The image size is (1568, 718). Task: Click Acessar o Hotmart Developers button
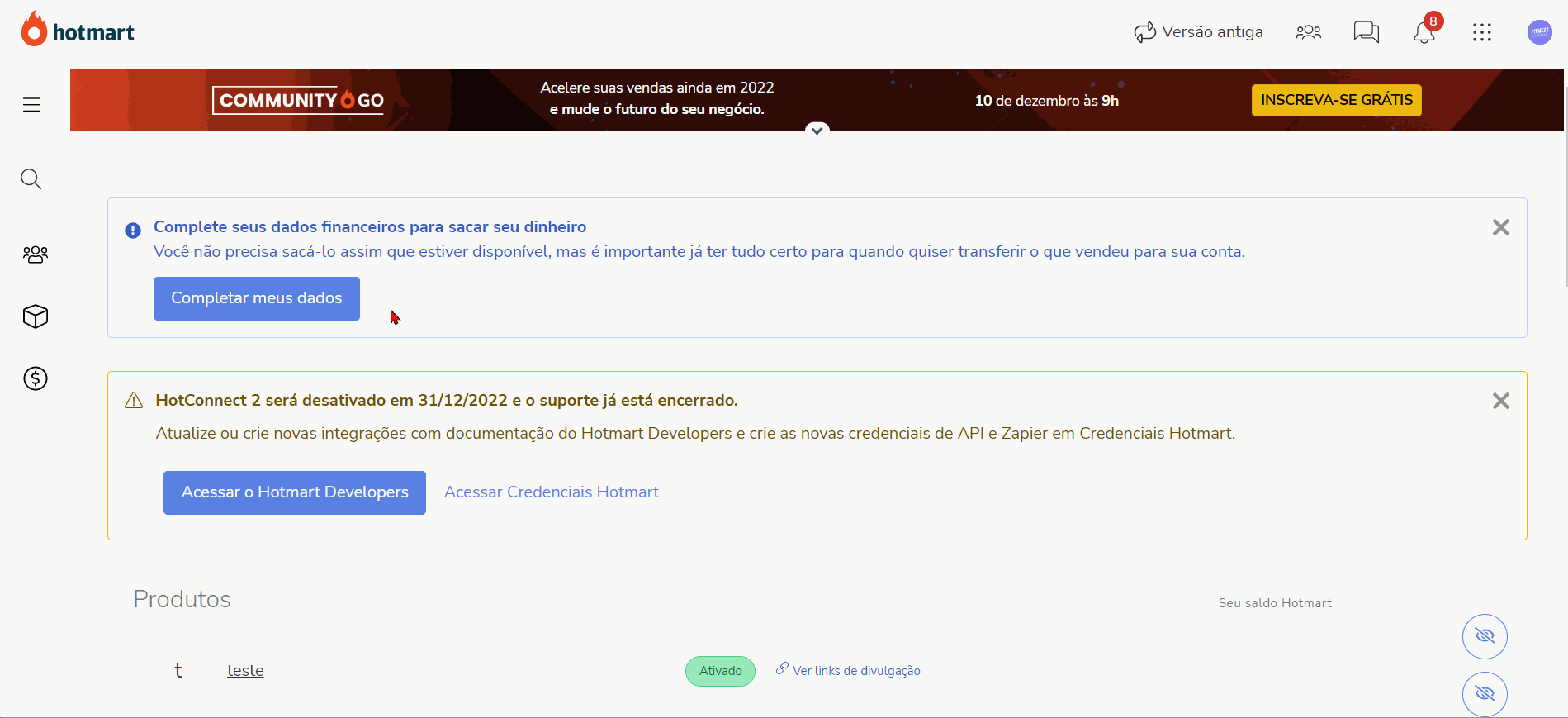coord(295,492)
